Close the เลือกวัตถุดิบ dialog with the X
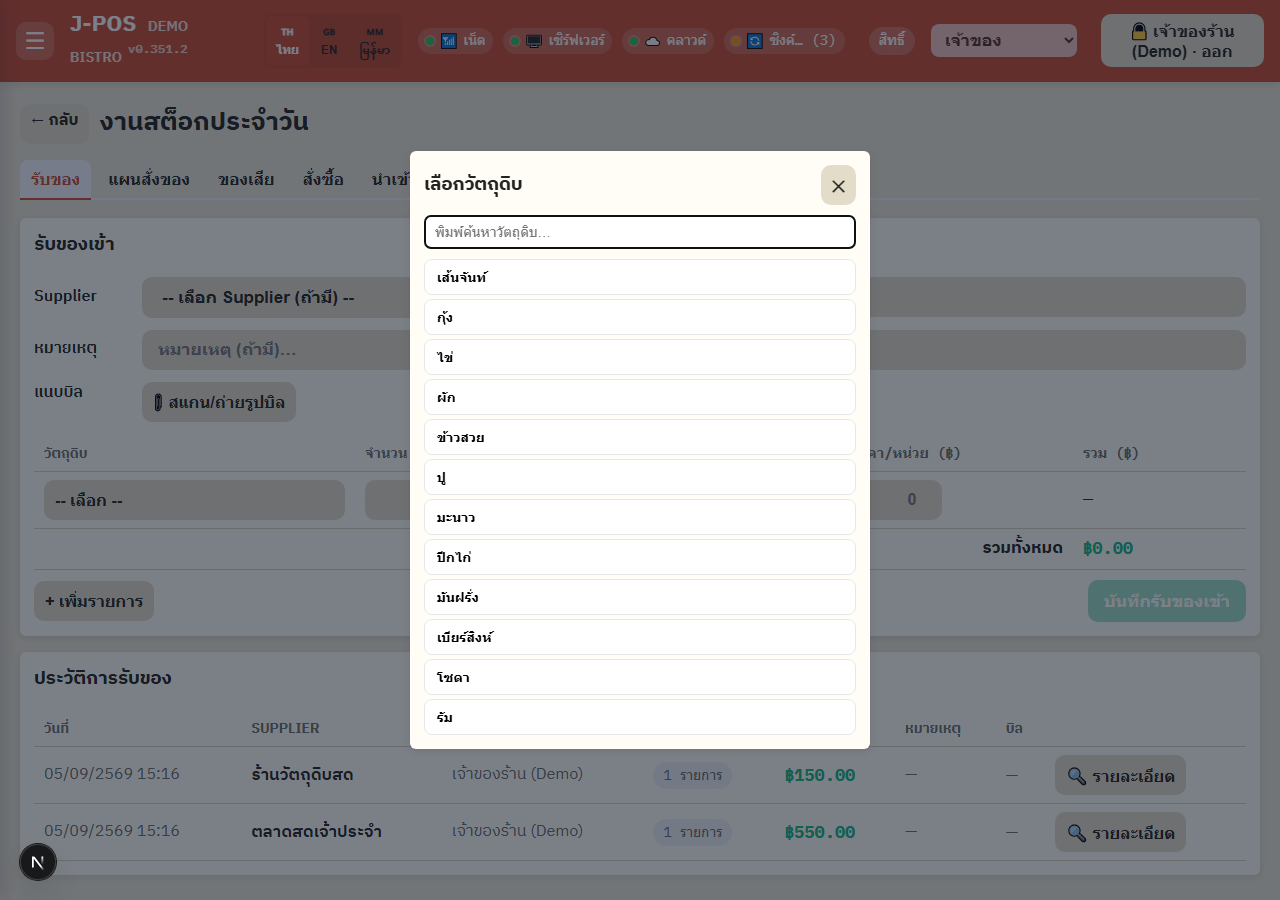 click(x=838, y=186)
